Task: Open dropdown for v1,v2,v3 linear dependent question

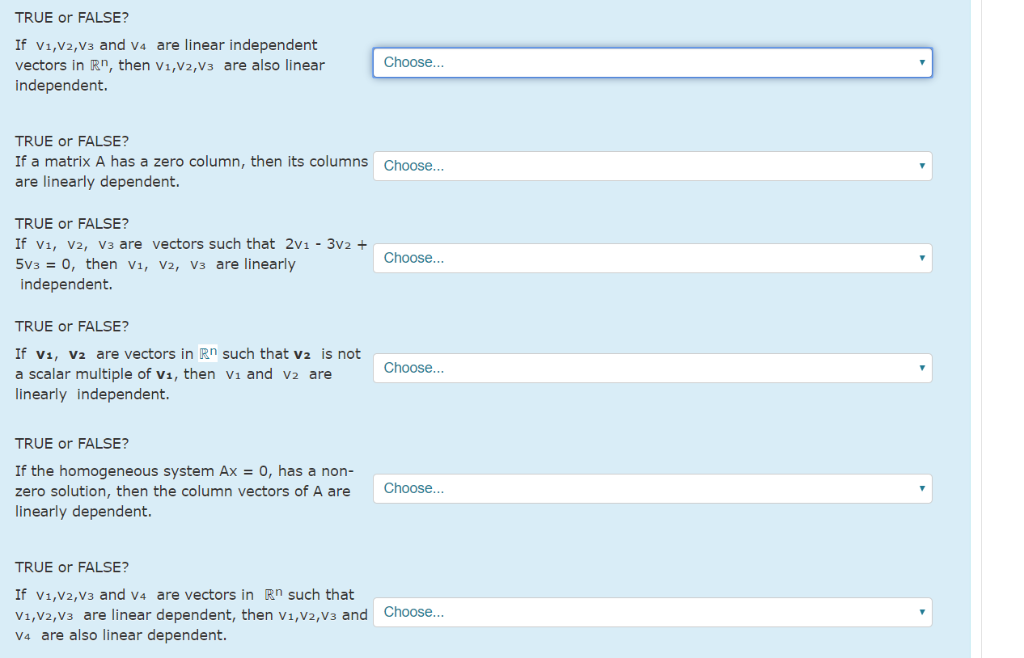Action: click(x=652, y=612)
